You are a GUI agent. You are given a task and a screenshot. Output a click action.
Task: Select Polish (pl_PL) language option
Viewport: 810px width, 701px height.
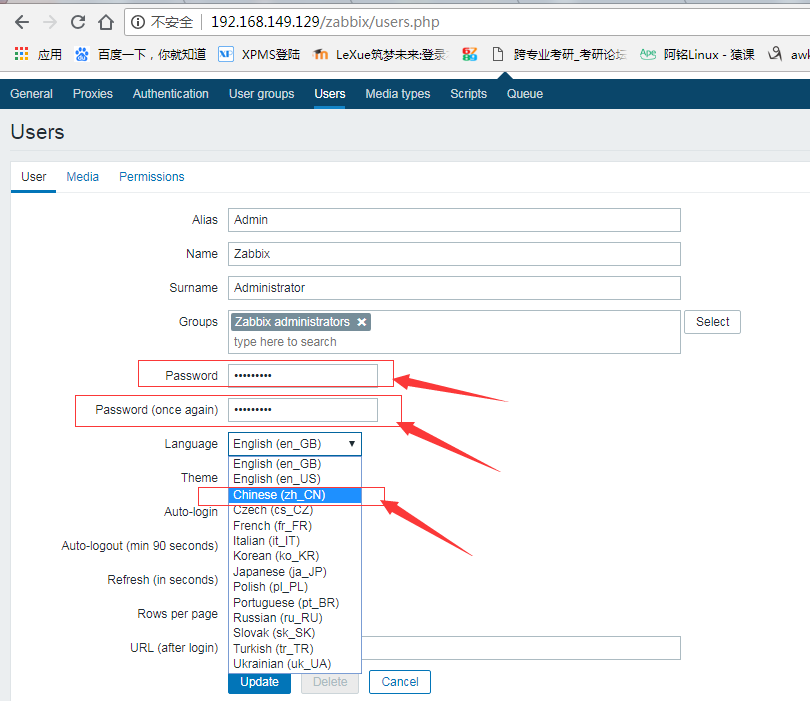(294, 587)
